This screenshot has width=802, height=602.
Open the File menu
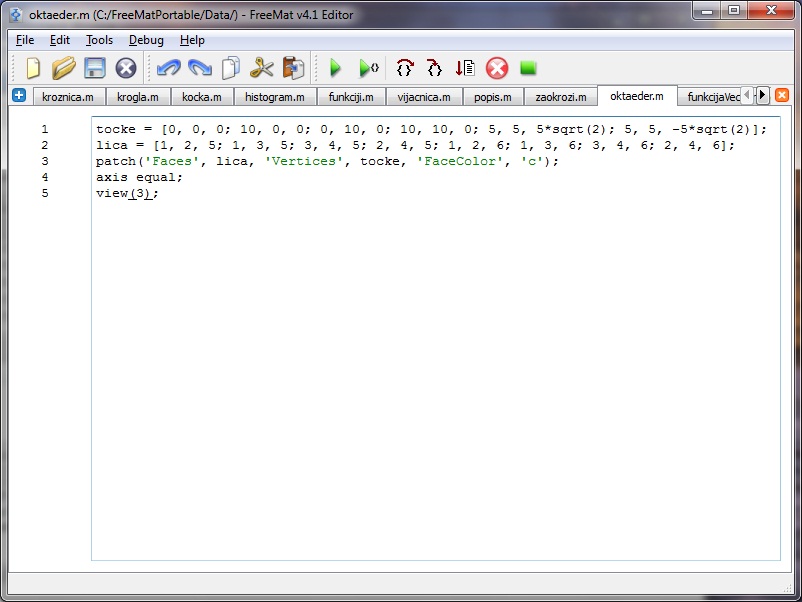tap(25, 40)
